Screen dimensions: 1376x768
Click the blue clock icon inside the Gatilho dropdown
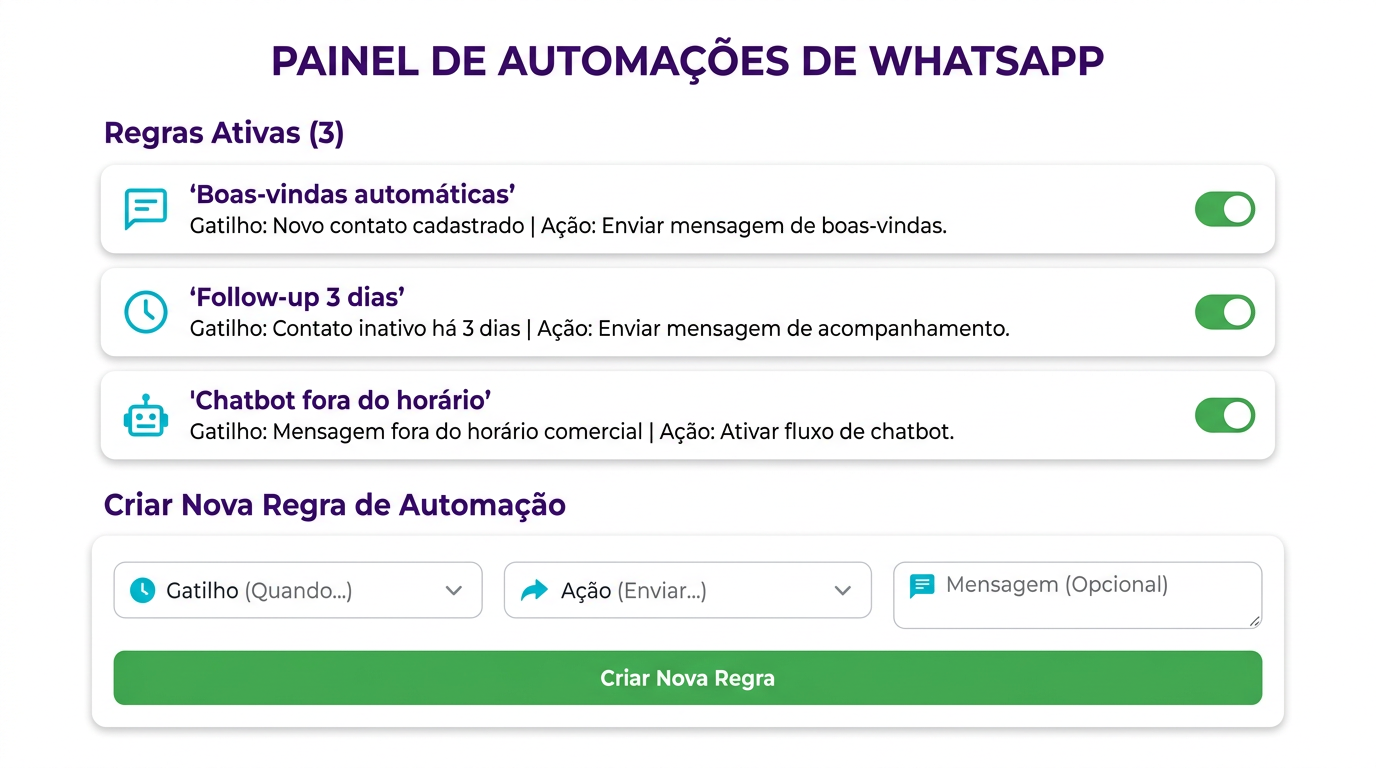141,590
